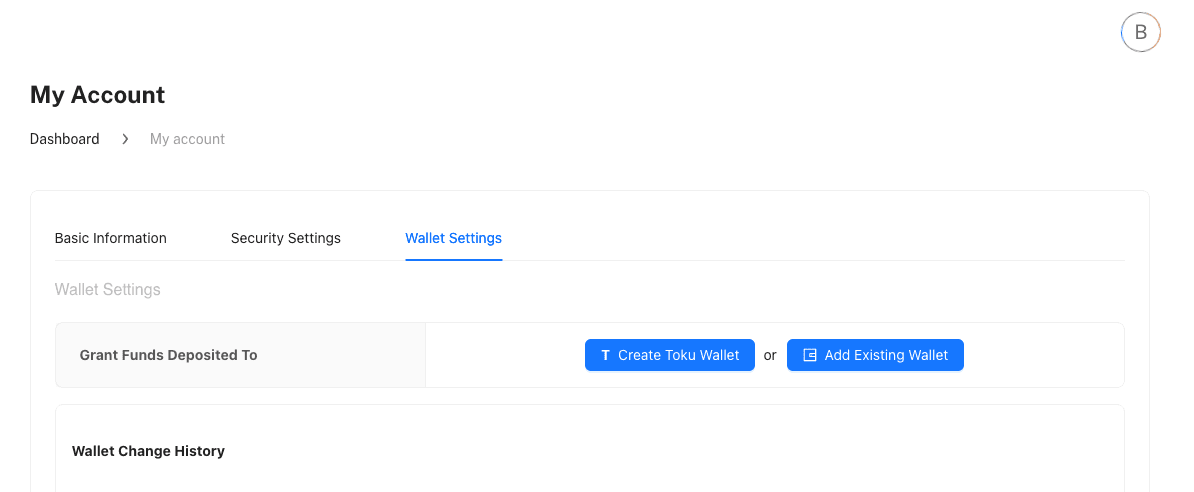Click the gray Wallet Settings section subheading
The image size is (1194, 492).
click(107, 289)
